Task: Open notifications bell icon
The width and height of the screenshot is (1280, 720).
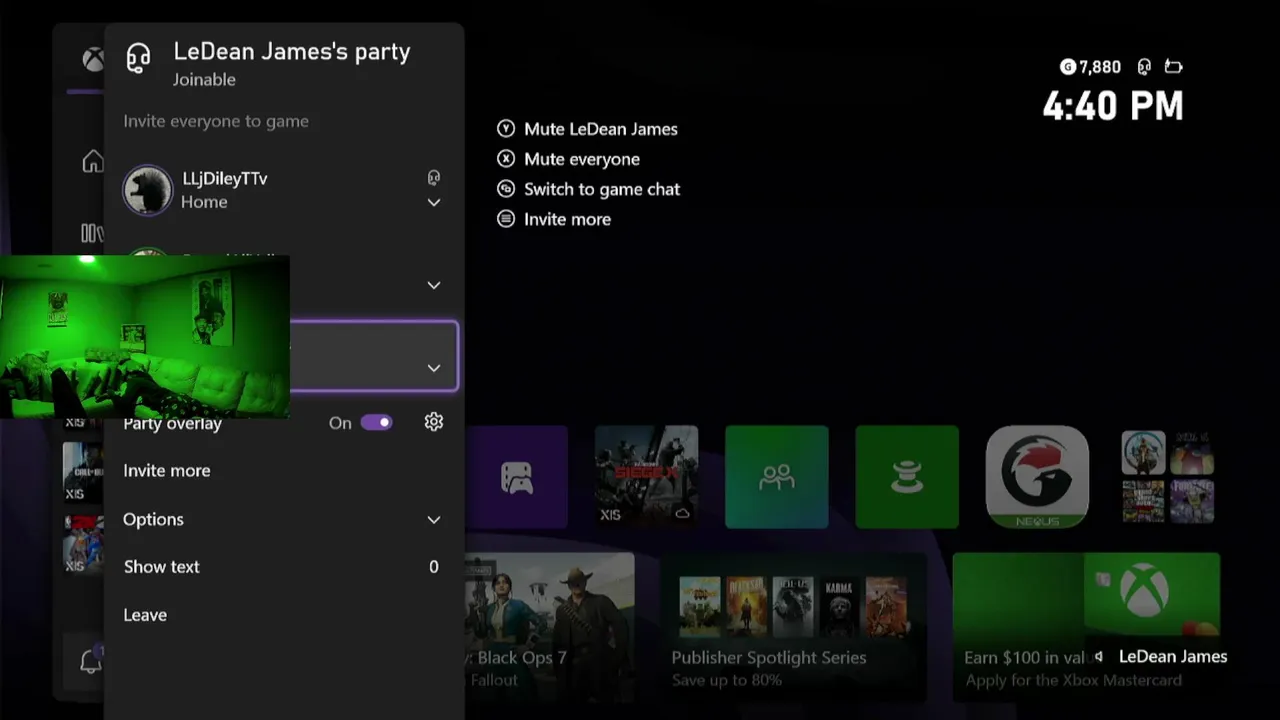Action: pos(90,661)
